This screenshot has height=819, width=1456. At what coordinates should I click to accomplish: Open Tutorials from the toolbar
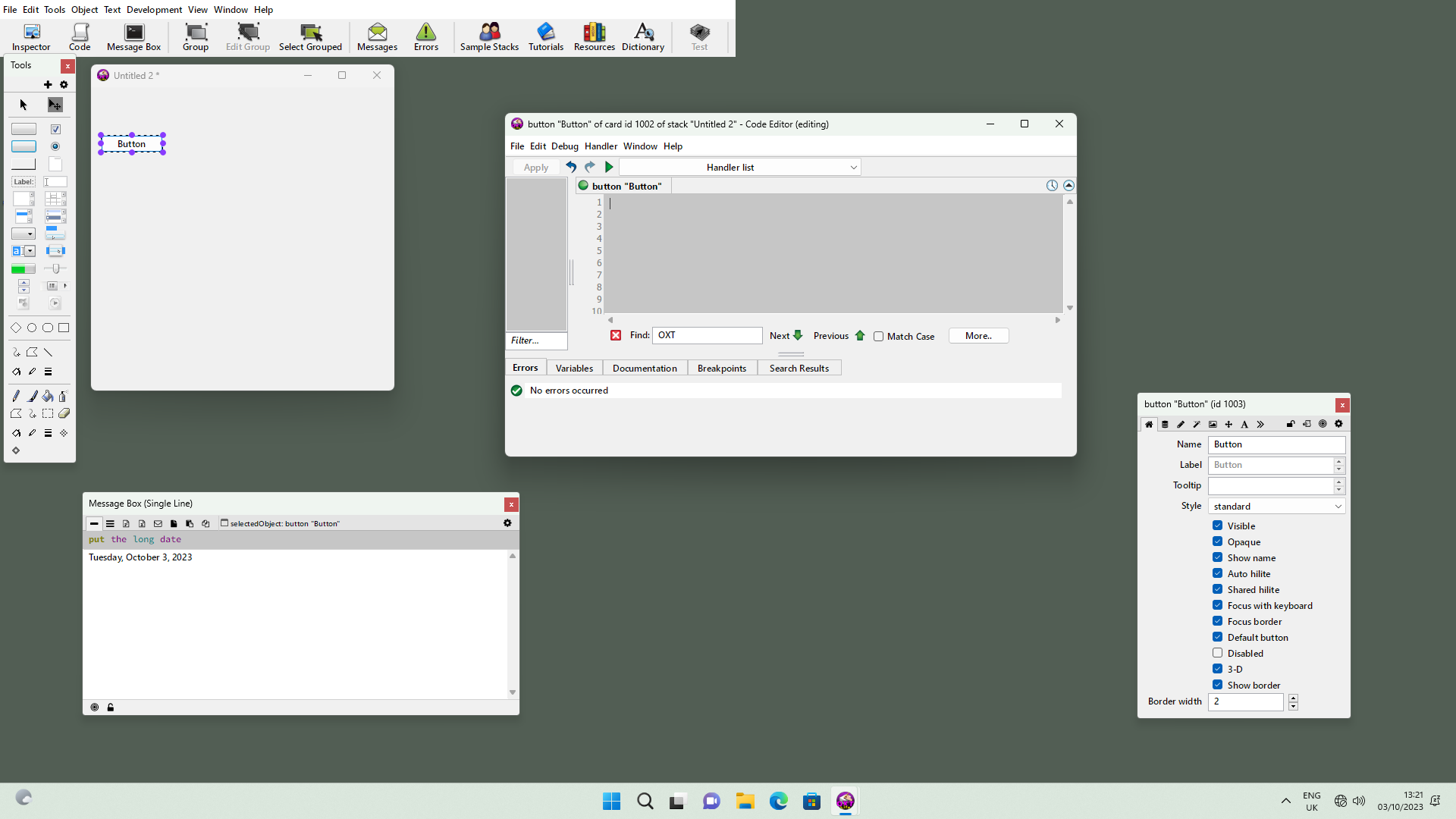[x=546, y=37]
